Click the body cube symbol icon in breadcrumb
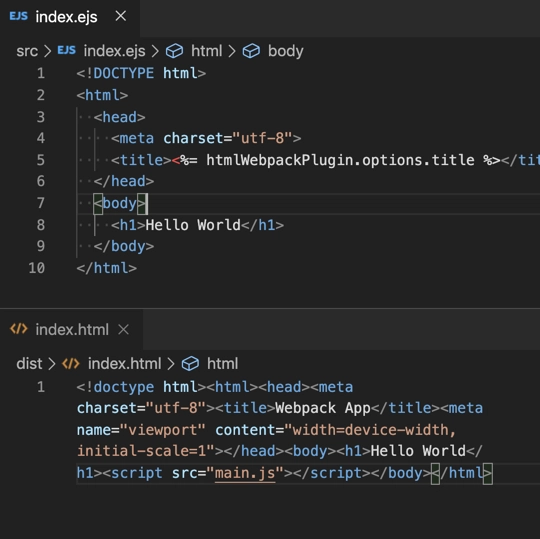 click(251, 51)
